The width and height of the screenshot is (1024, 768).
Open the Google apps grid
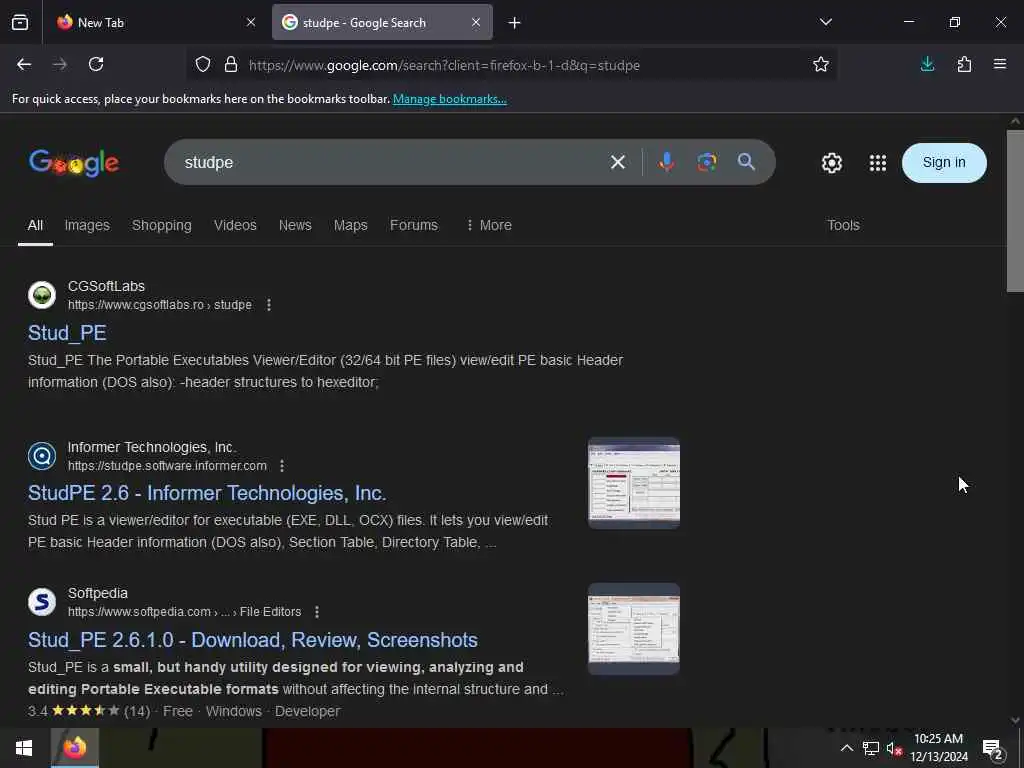[878, 163]
